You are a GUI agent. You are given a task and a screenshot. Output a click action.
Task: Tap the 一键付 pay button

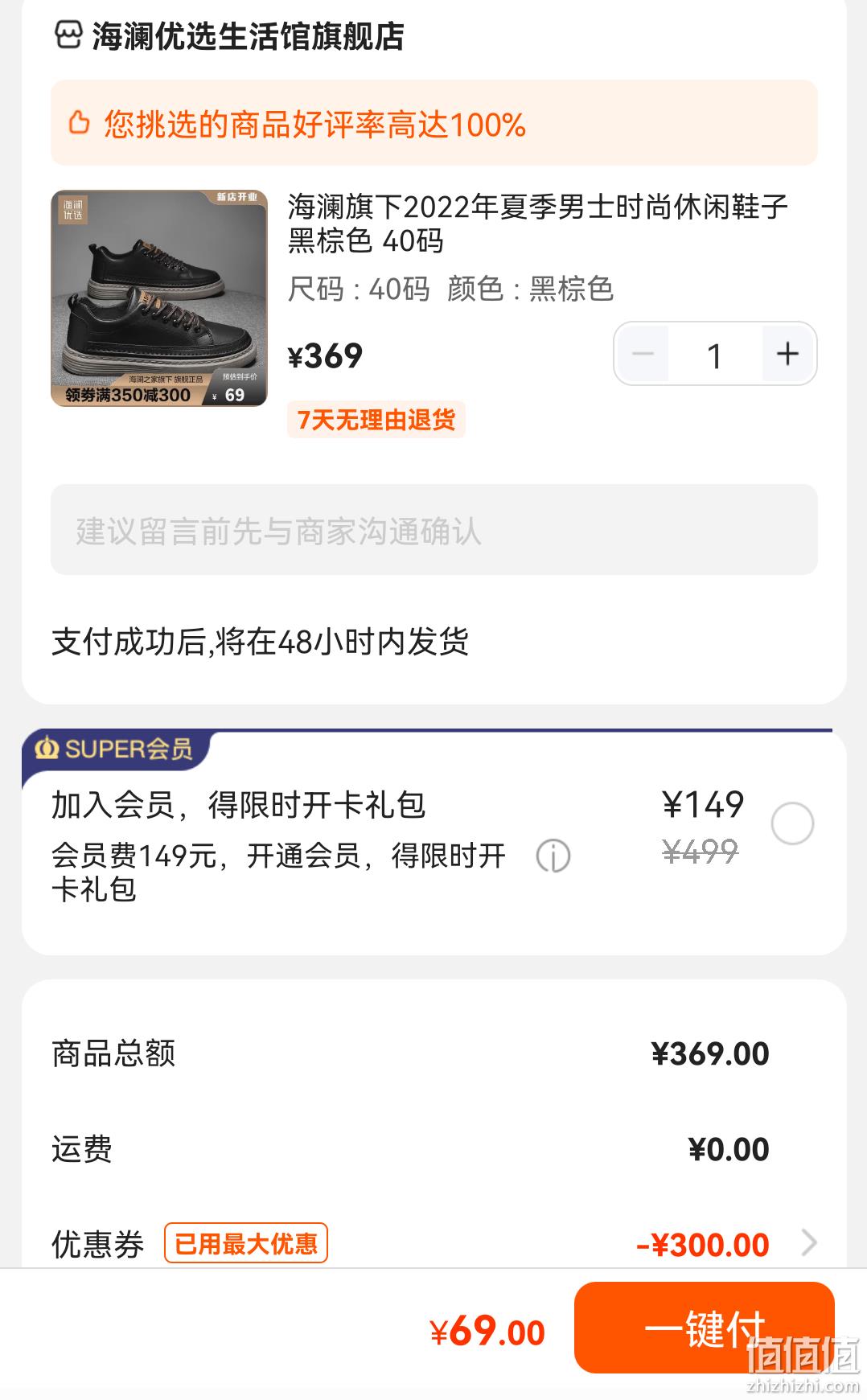pos(705,1328)
